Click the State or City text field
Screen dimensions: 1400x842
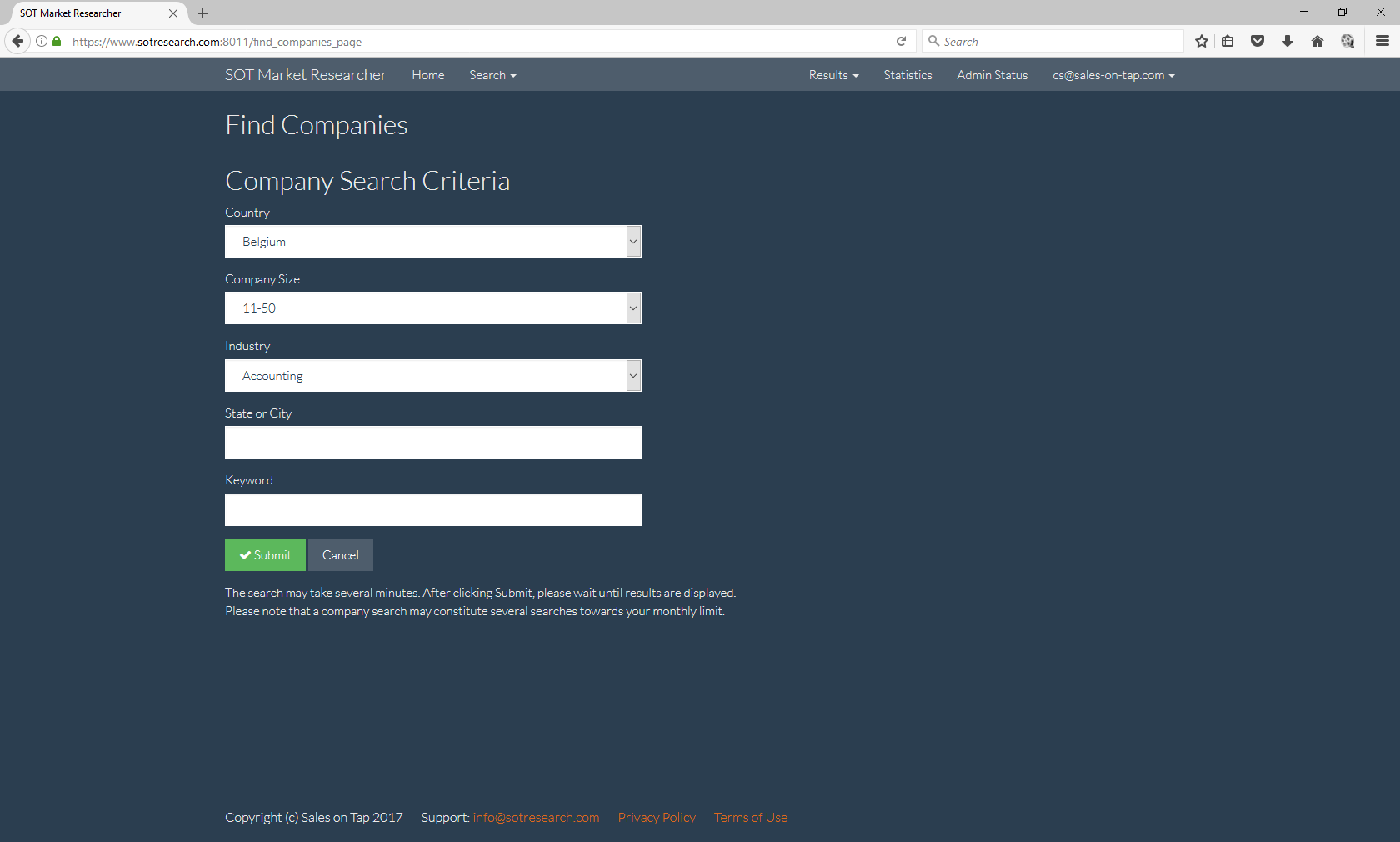pos(433,443)
